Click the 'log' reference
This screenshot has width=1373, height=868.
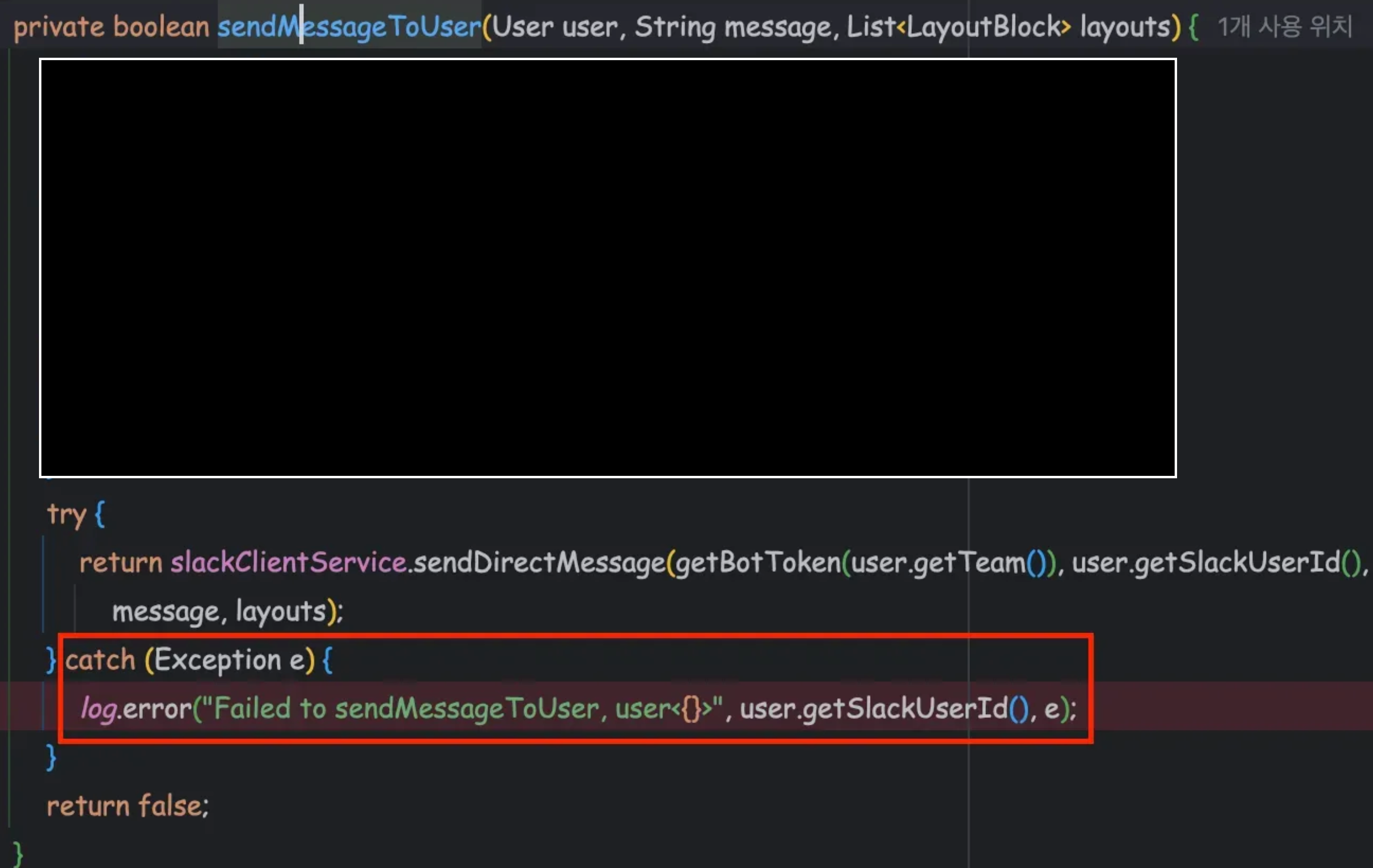tap(99, 709)
